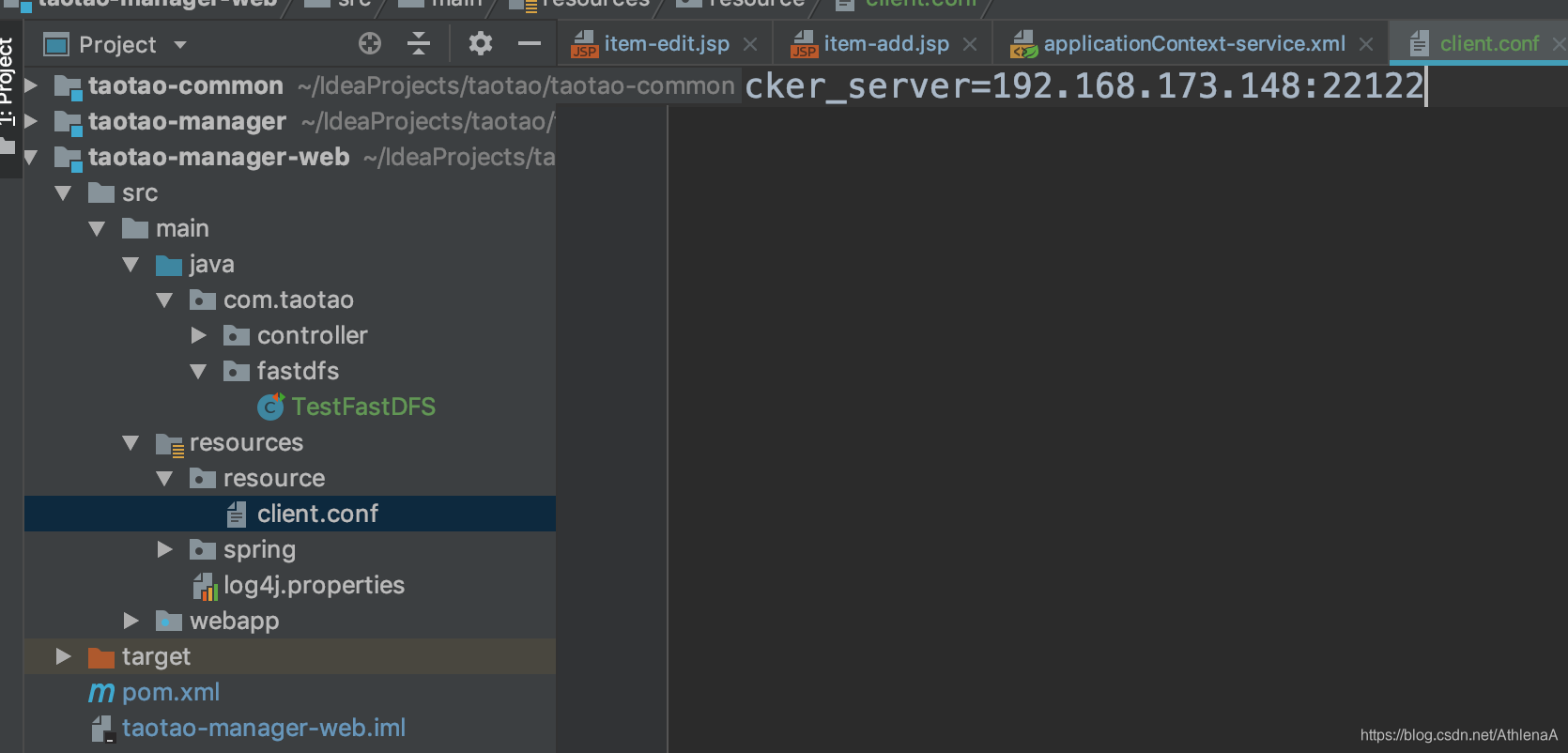Select the taotao-manager-web module icon
The height and width of the screenshot is (753, 1568).
[68, 159]
